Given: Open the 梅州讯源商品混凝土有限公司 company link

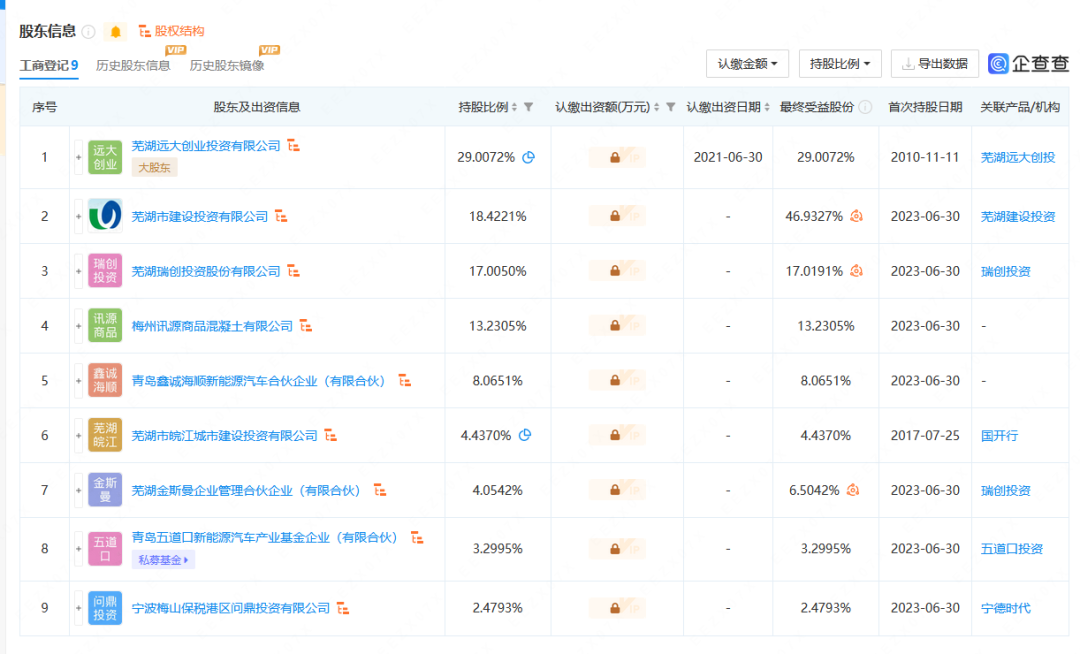Looking at the screenshot, I should (x=212, y=326).
